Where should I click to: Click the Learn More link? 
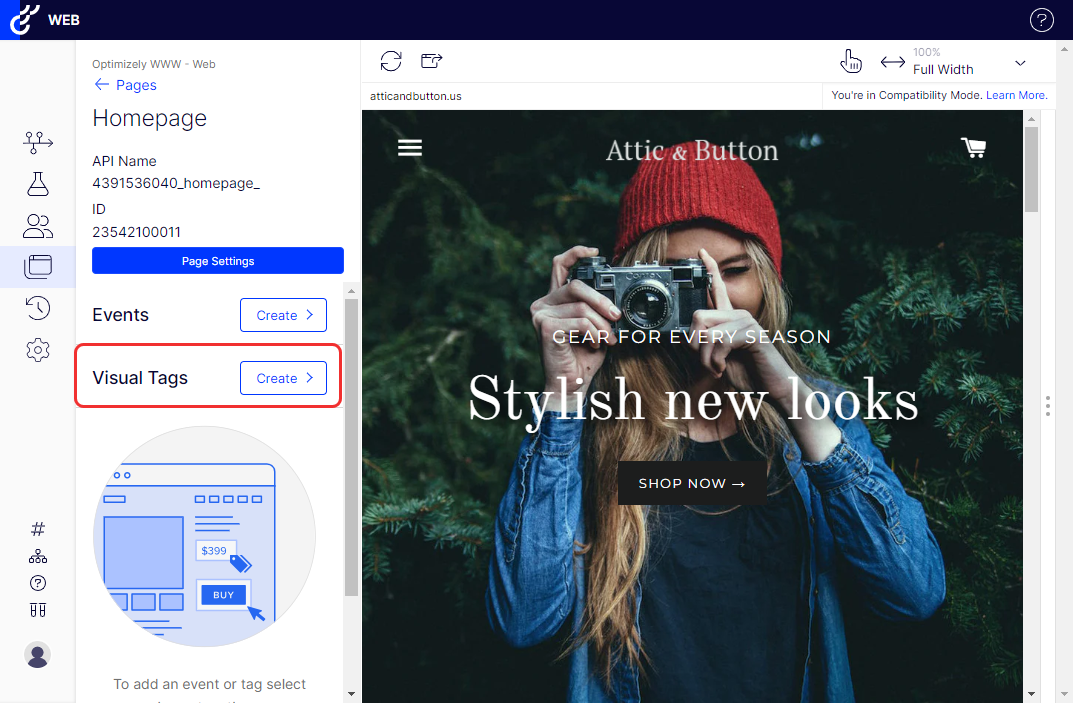coord(1015,96)
